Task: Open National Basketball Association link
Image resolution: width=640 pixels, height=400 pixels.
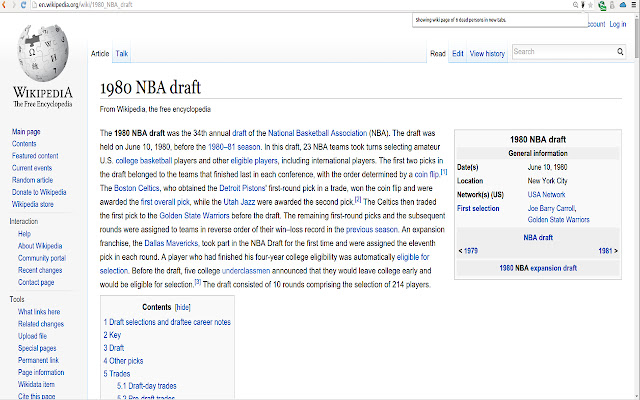Action: (318, 133)
